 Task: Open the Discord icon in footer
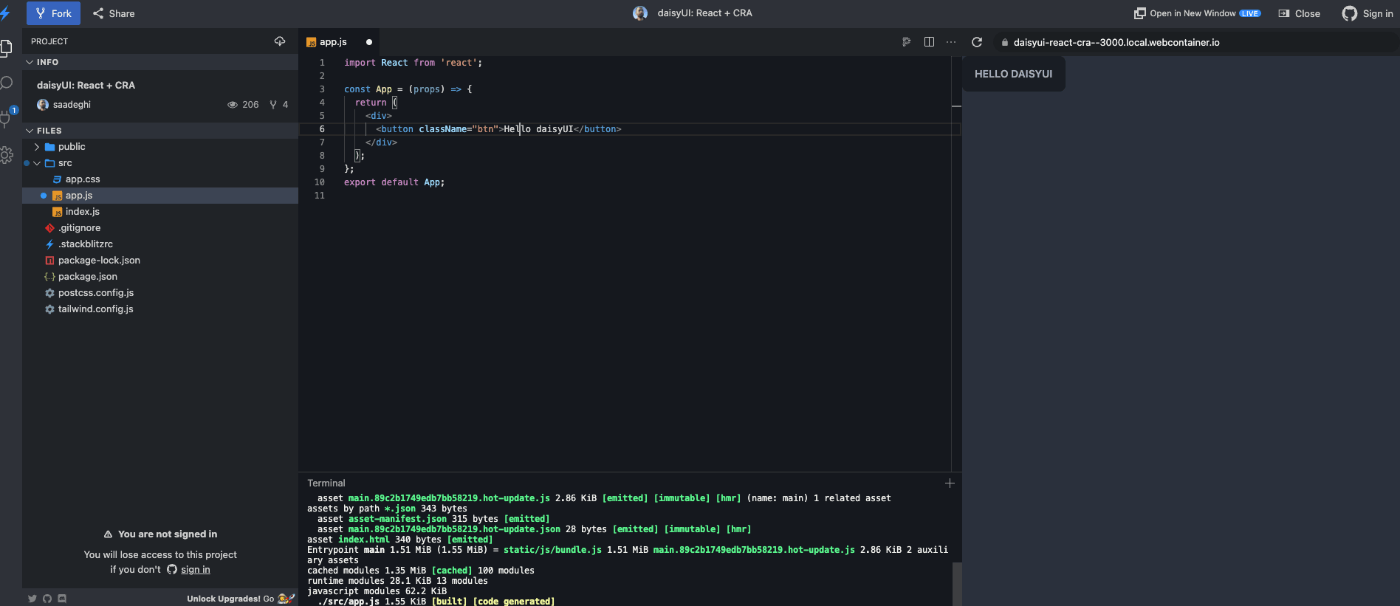(x=62, y=598)
